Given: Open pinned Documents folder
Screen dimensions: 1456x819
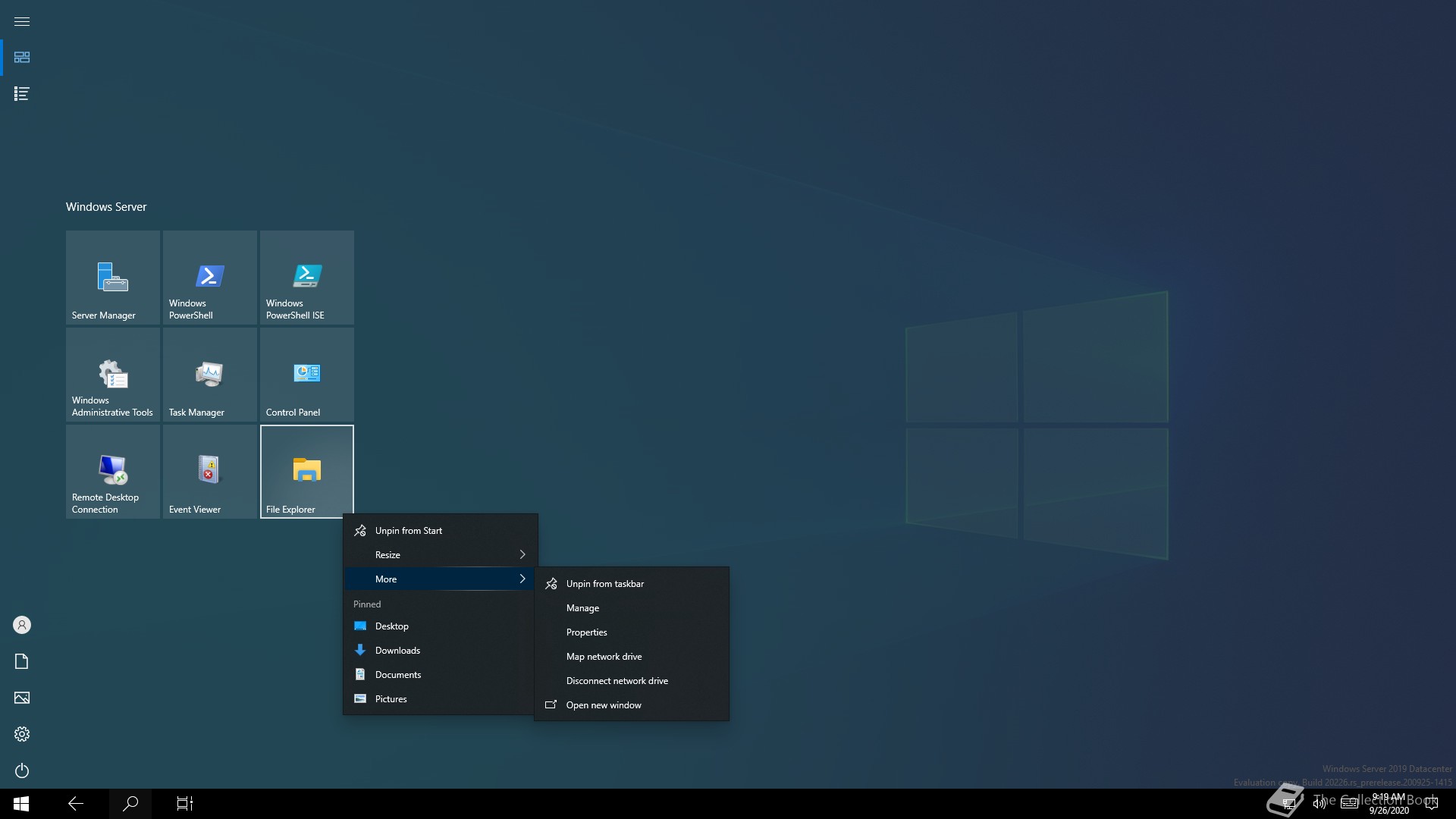Looking at the screenshot, I should click(x=397, y=675).
